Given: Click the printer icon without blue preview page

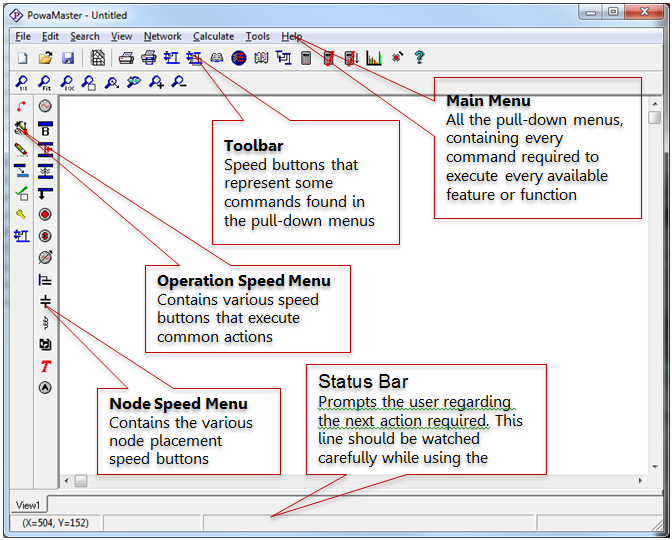Looking at the screenshot, I should tap(126, 57).
